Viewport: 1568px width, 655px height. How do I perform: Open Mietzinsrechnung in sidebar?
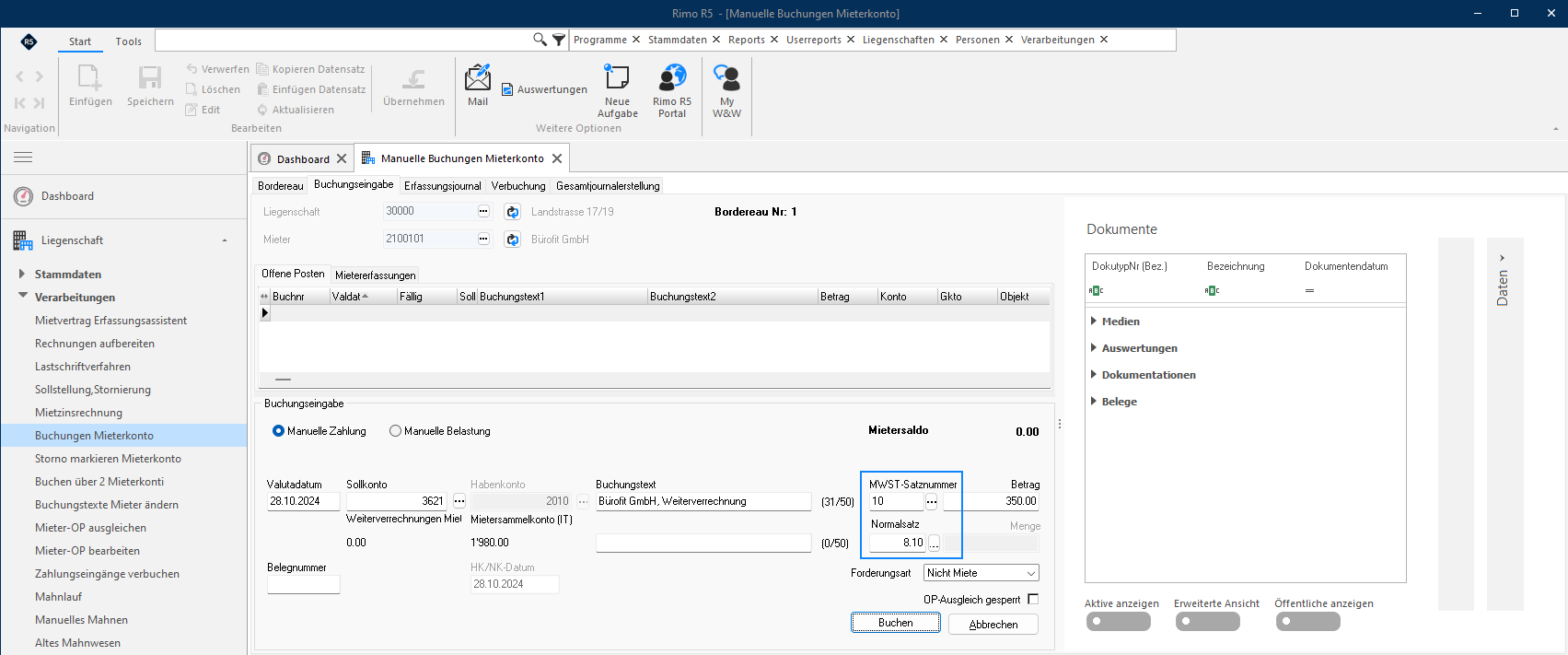coord(78,413)
